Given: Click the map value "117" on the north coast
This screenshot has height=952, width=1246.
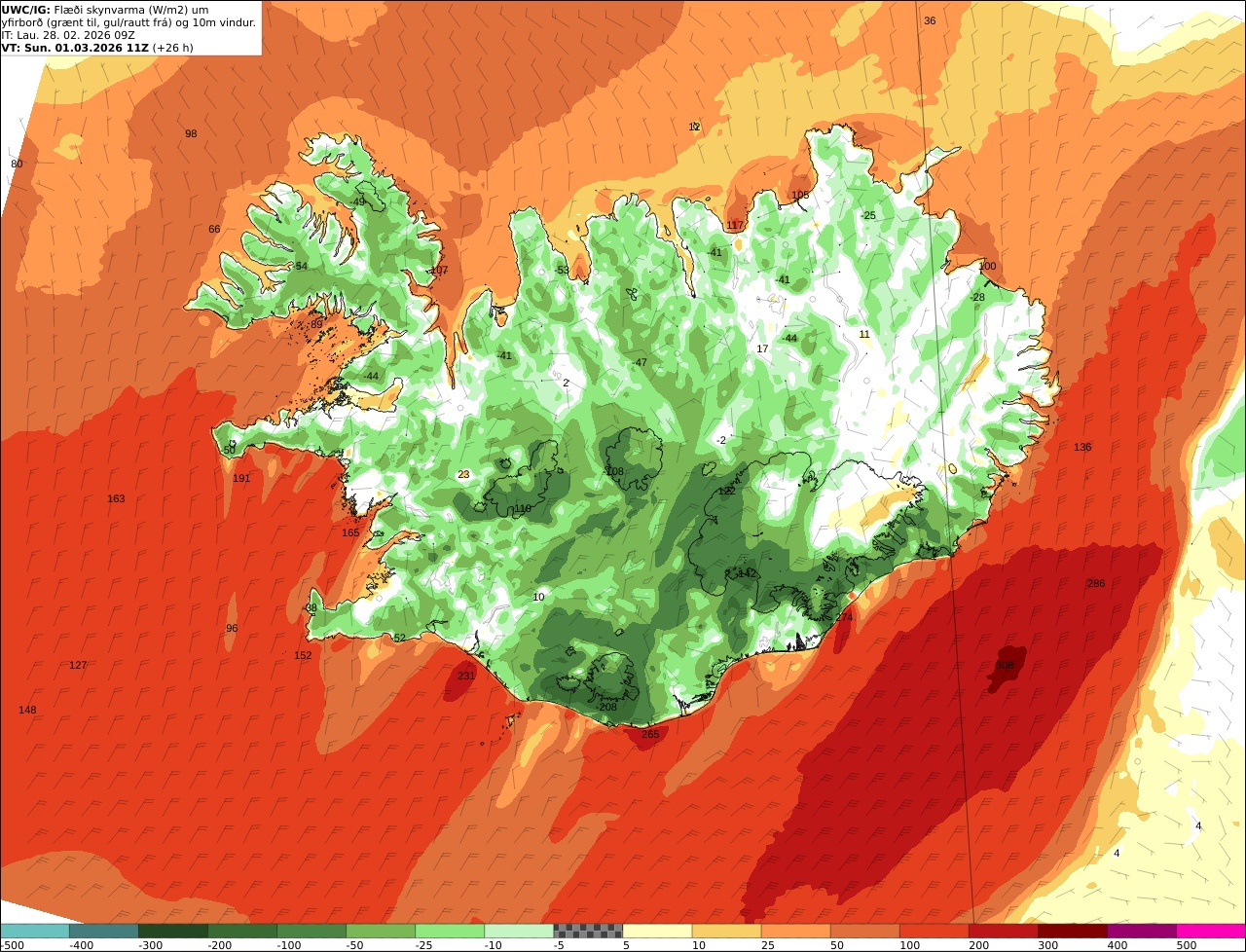Looking at the screenshot, I should tap(735, 226).
